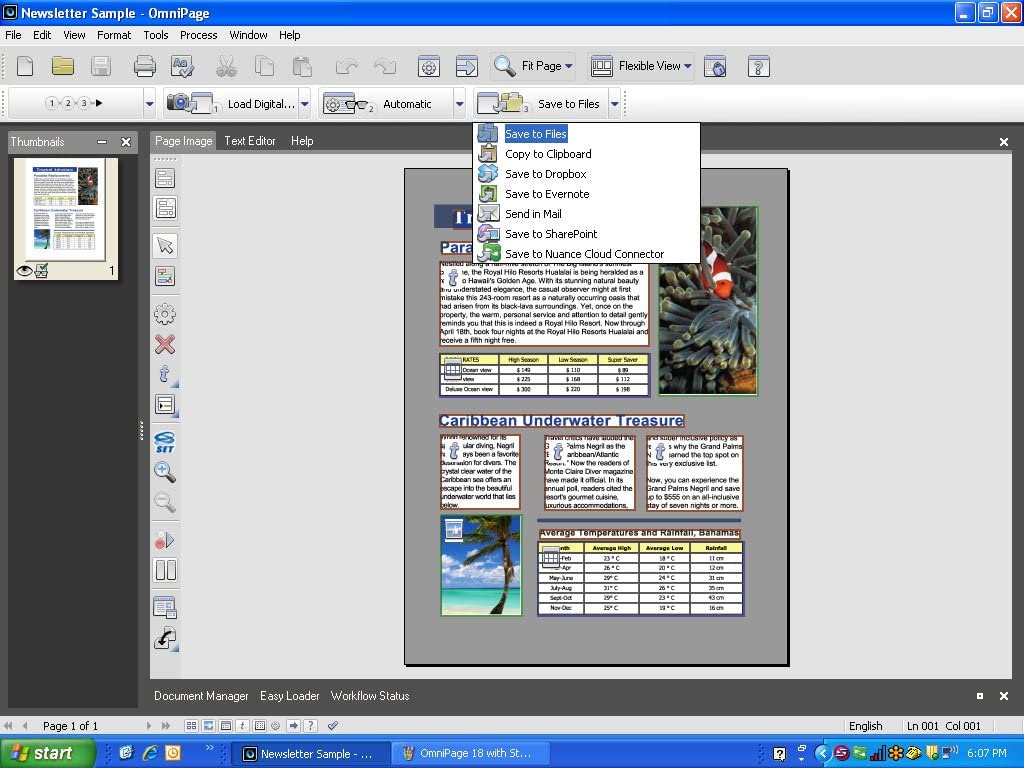Select page 1 thumbnail in Thumbnails panel
This screenshot has width=1024, height=768.
[67, 208]
